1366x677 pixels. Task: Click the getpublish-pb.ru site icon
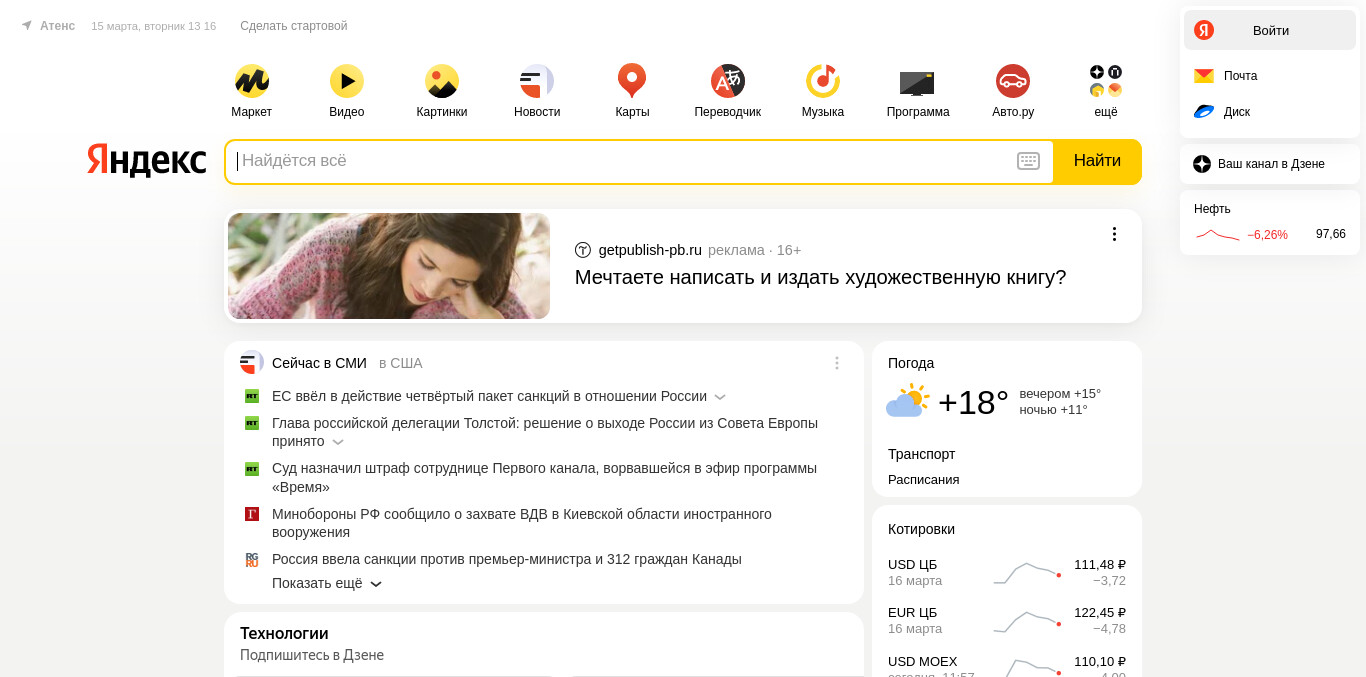coord(583,250)
